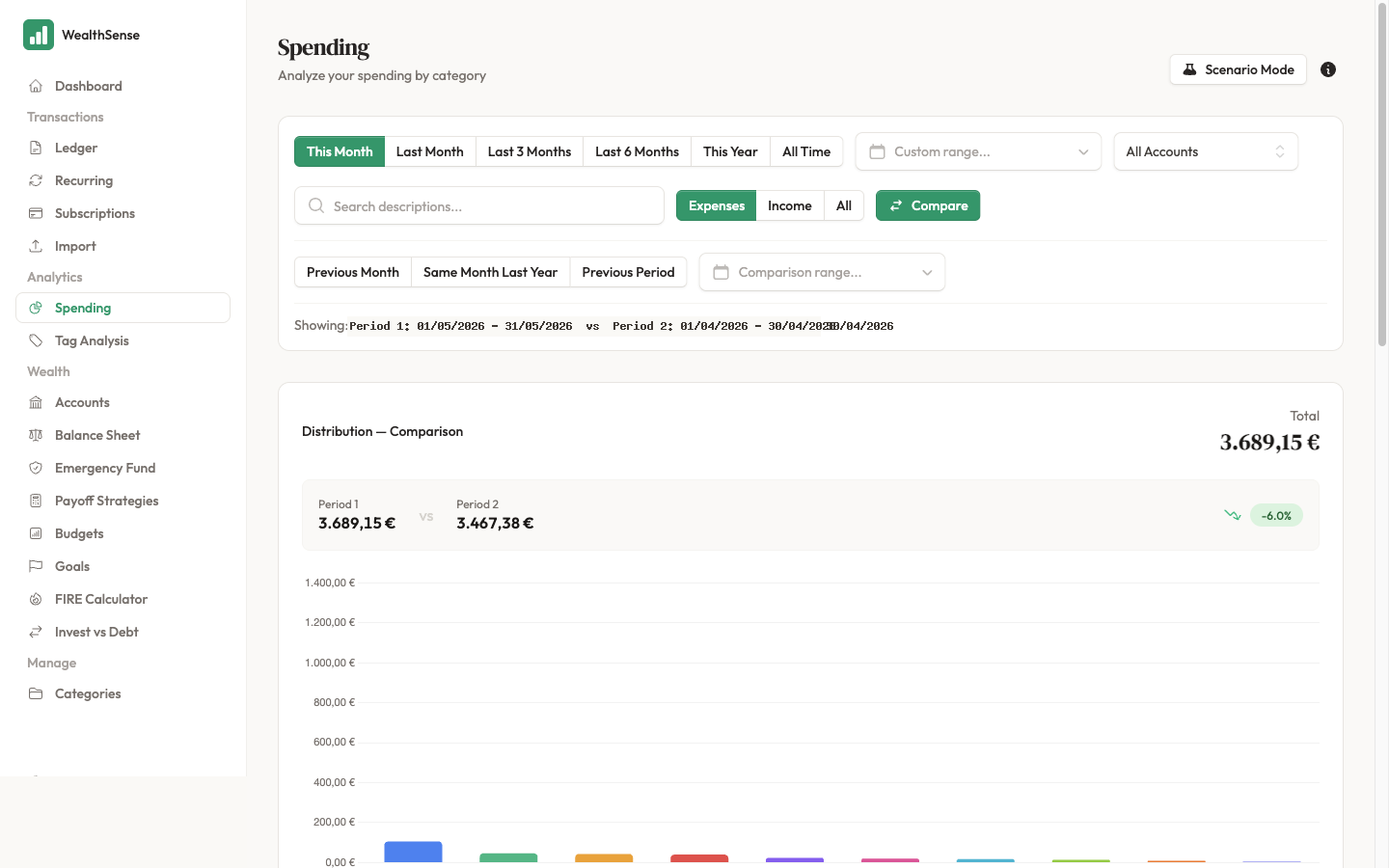
Task: Click the Tag Analysis tag icon
Action: click(36, 340)
